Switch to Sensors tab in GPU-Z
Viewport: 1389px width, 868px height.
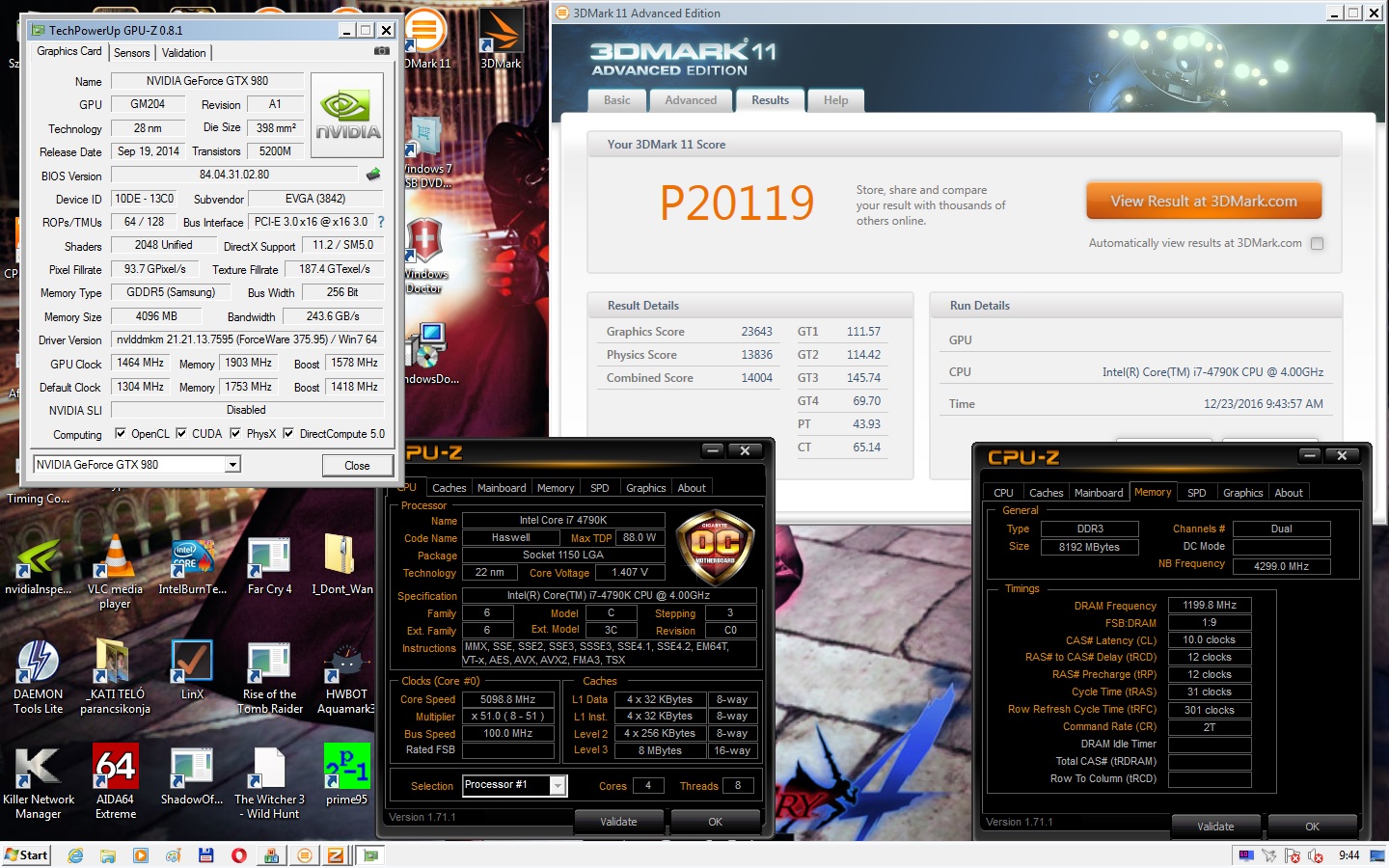click(132, 53)
